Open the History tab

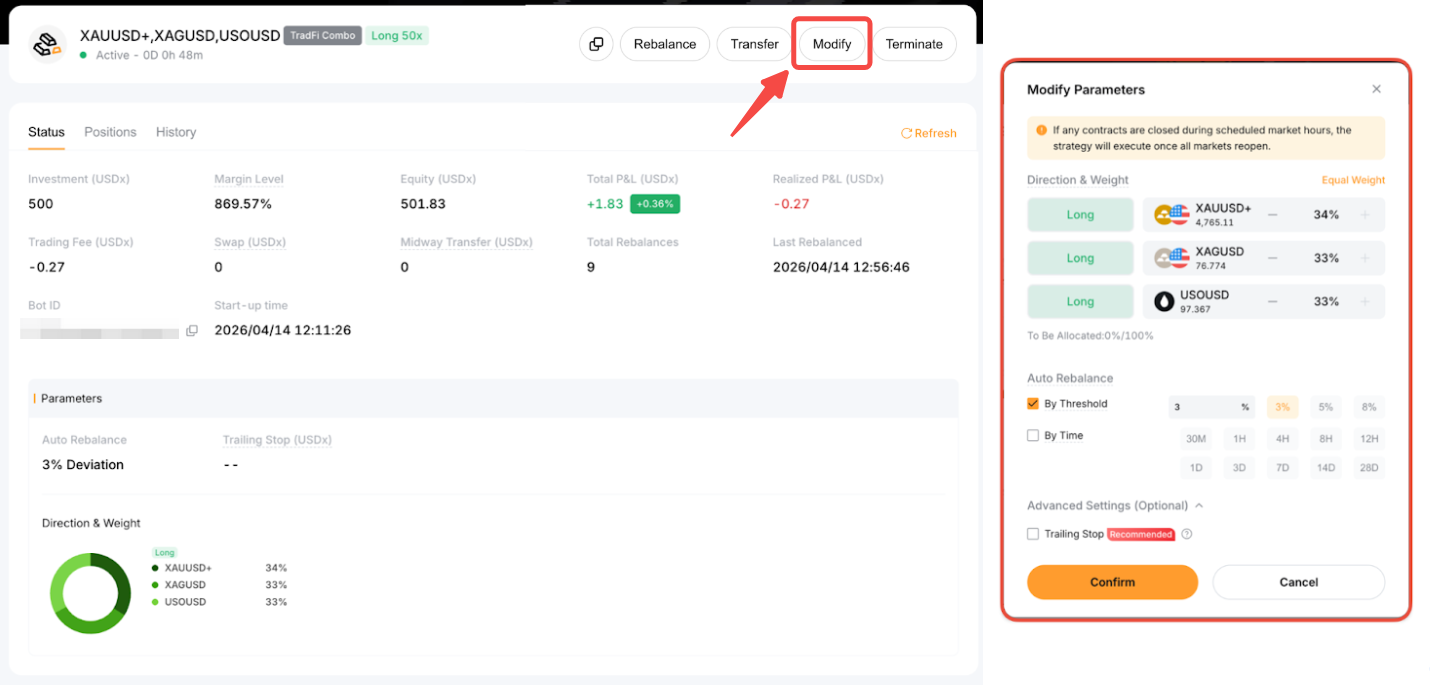click(176, 132)
